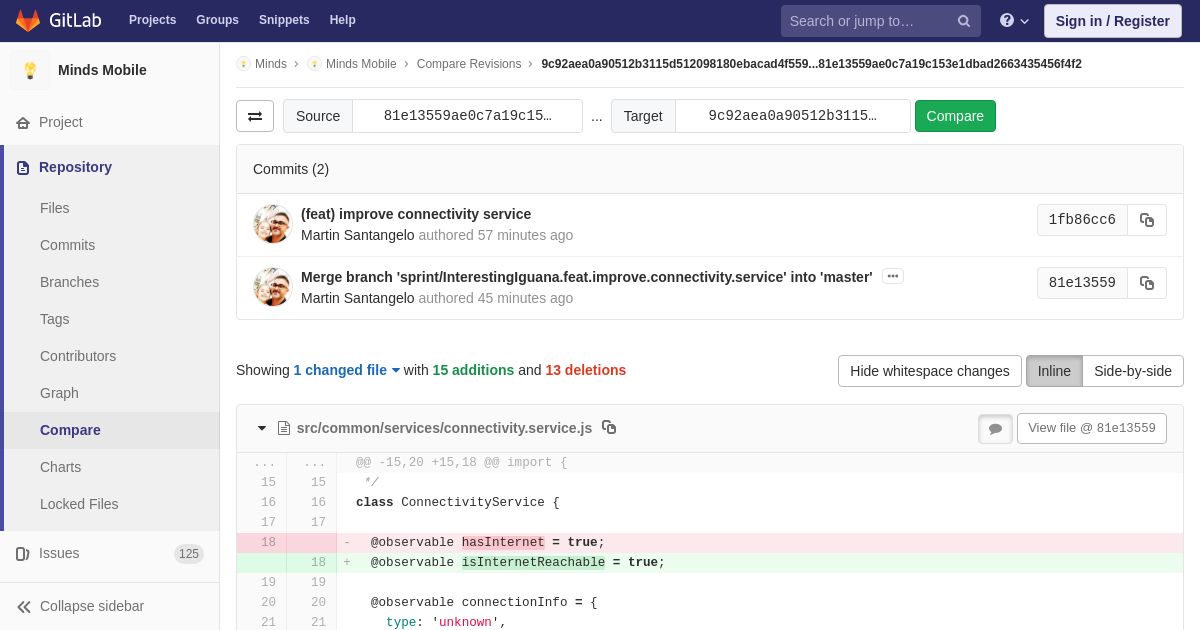Viewport: 1200px width, 630px height.
Task: Click Minds Mobile sidebar project title
Action: click(x=102, y=70)
